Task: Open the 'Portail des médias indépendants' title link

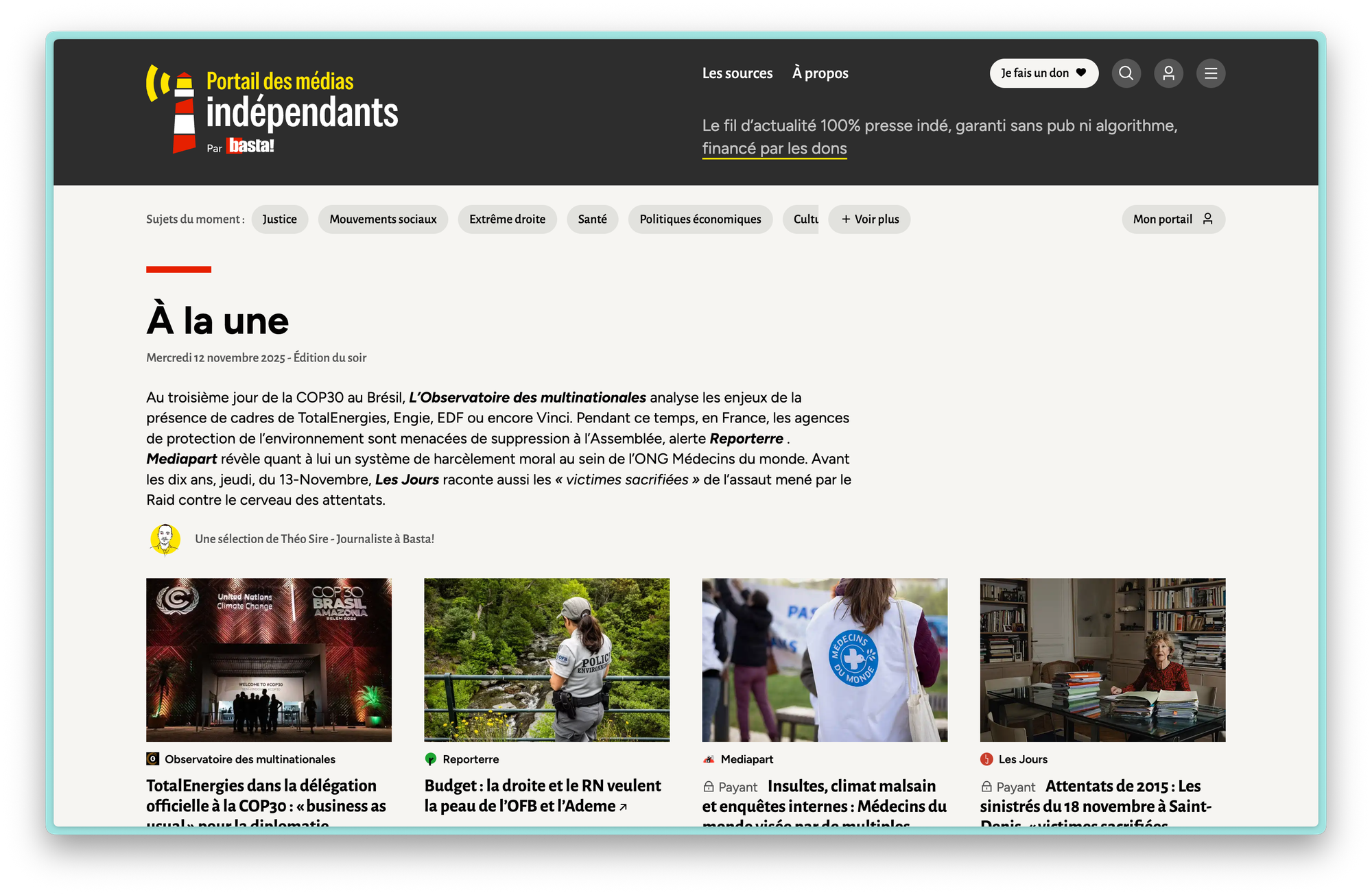Action: tap(302, 100)
